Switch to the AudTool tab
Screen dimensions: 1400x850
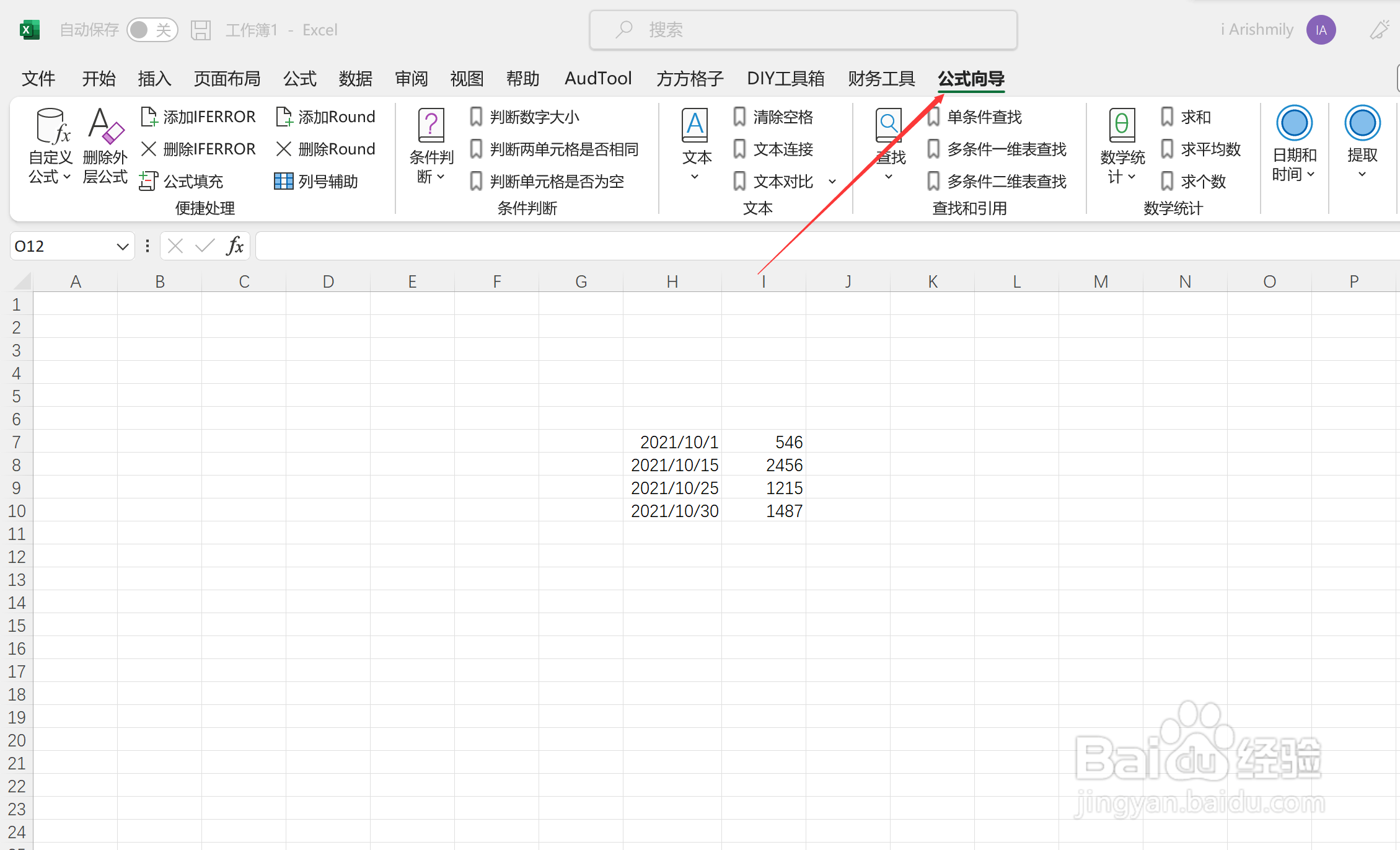click(x=598, y=79)
